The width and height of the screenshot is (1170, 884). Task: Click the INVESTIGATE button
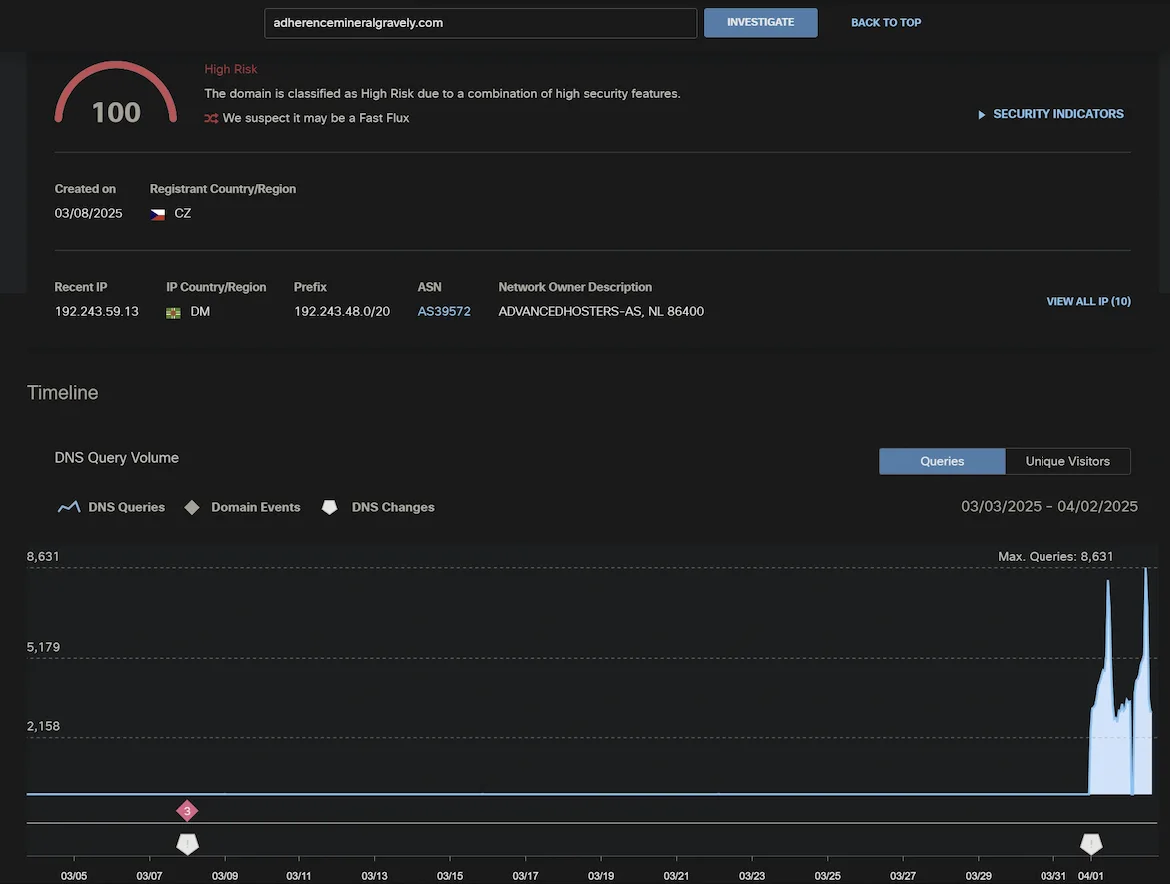coord(760,22)
